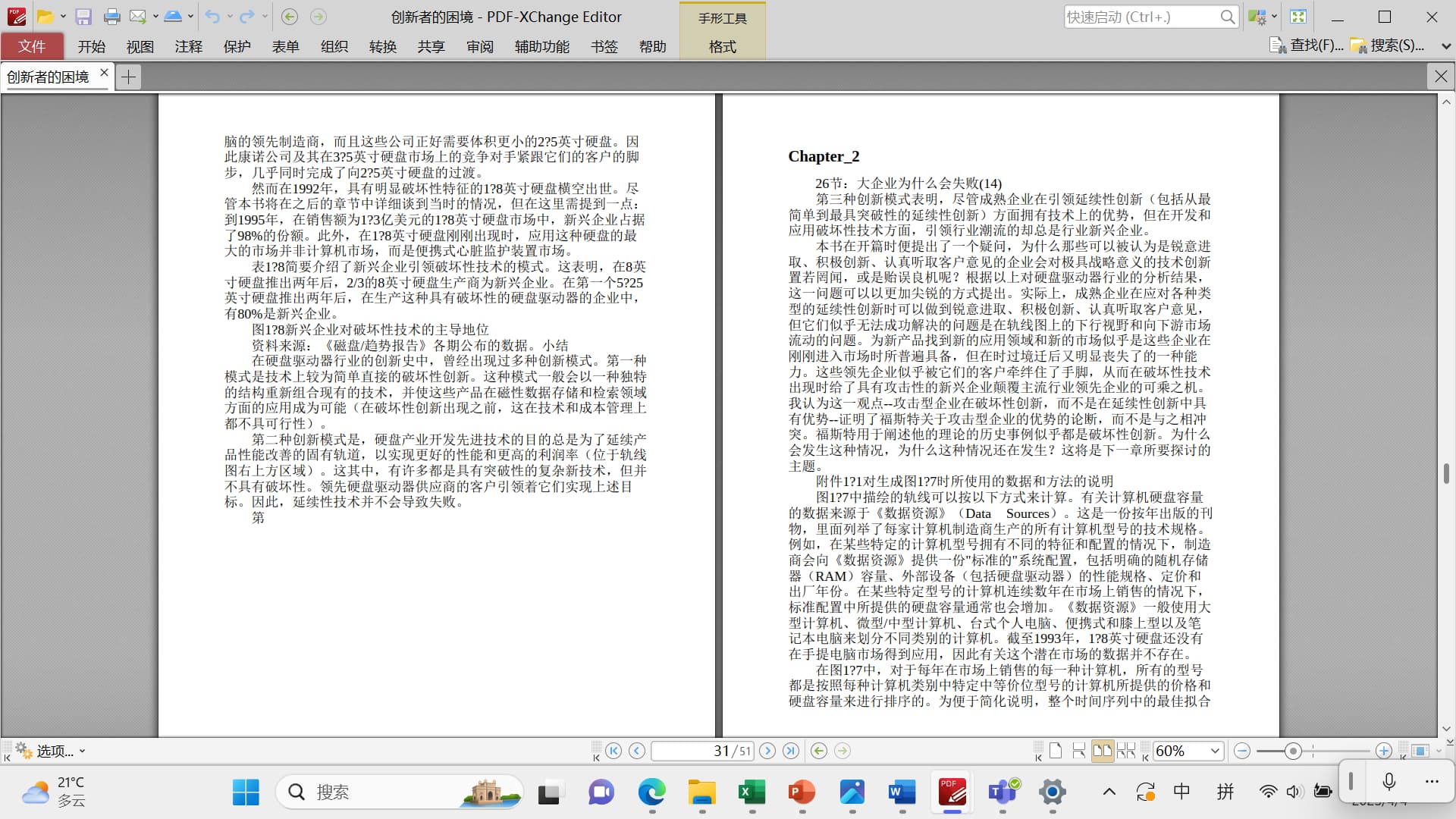The image size is (1456, 819).
Task: Click the zoom in plus button
Action: 1383,751
